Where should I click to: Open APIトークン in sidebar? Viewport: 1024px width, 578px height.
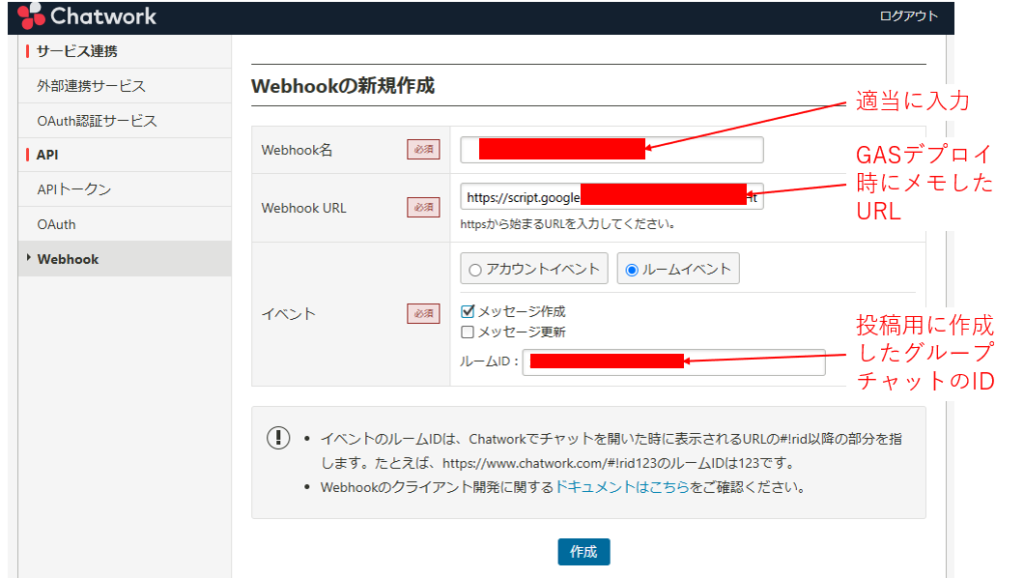click(74, 189)
